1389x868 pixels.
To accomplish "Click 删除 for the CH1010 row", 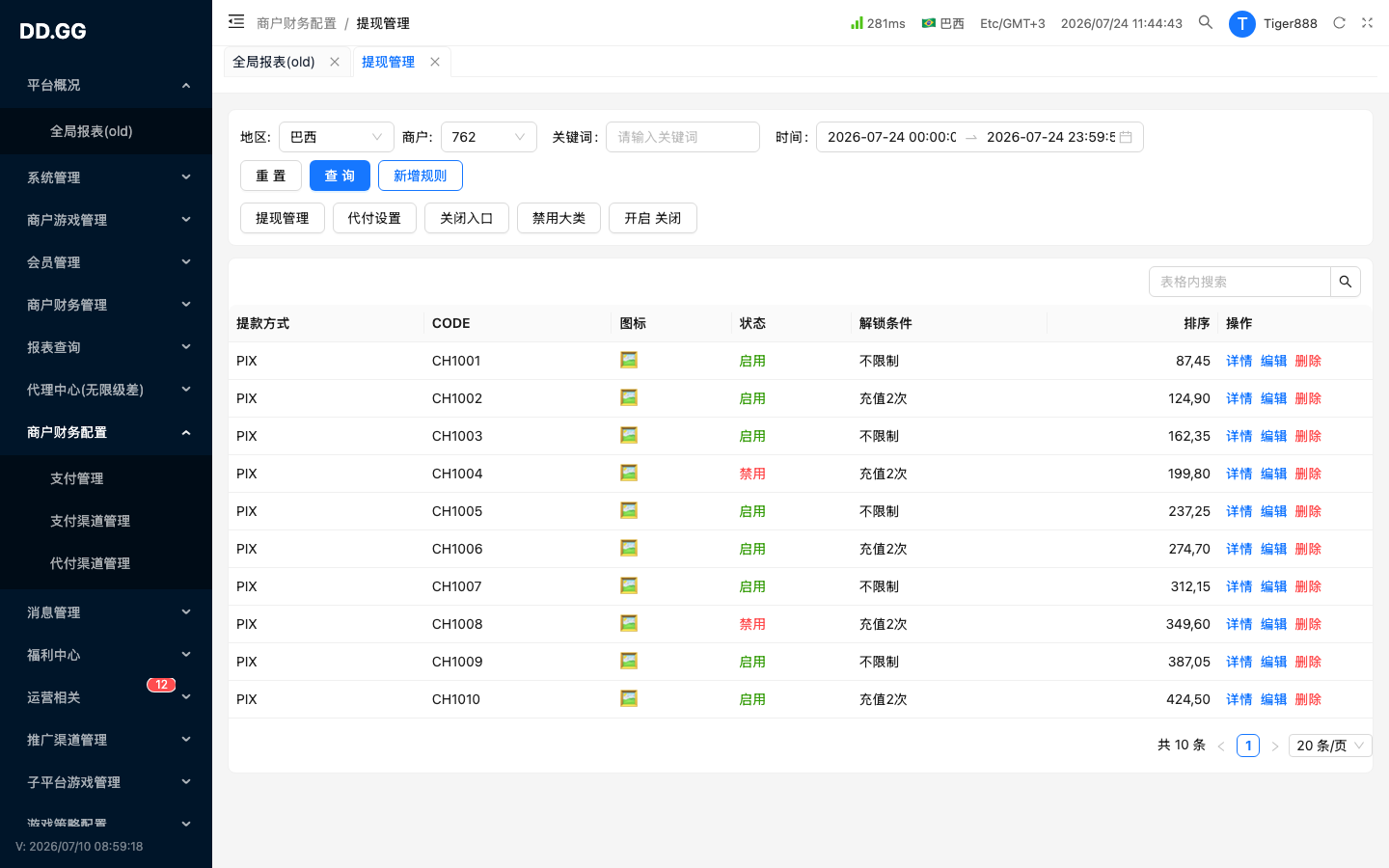I will point(1308,699).
